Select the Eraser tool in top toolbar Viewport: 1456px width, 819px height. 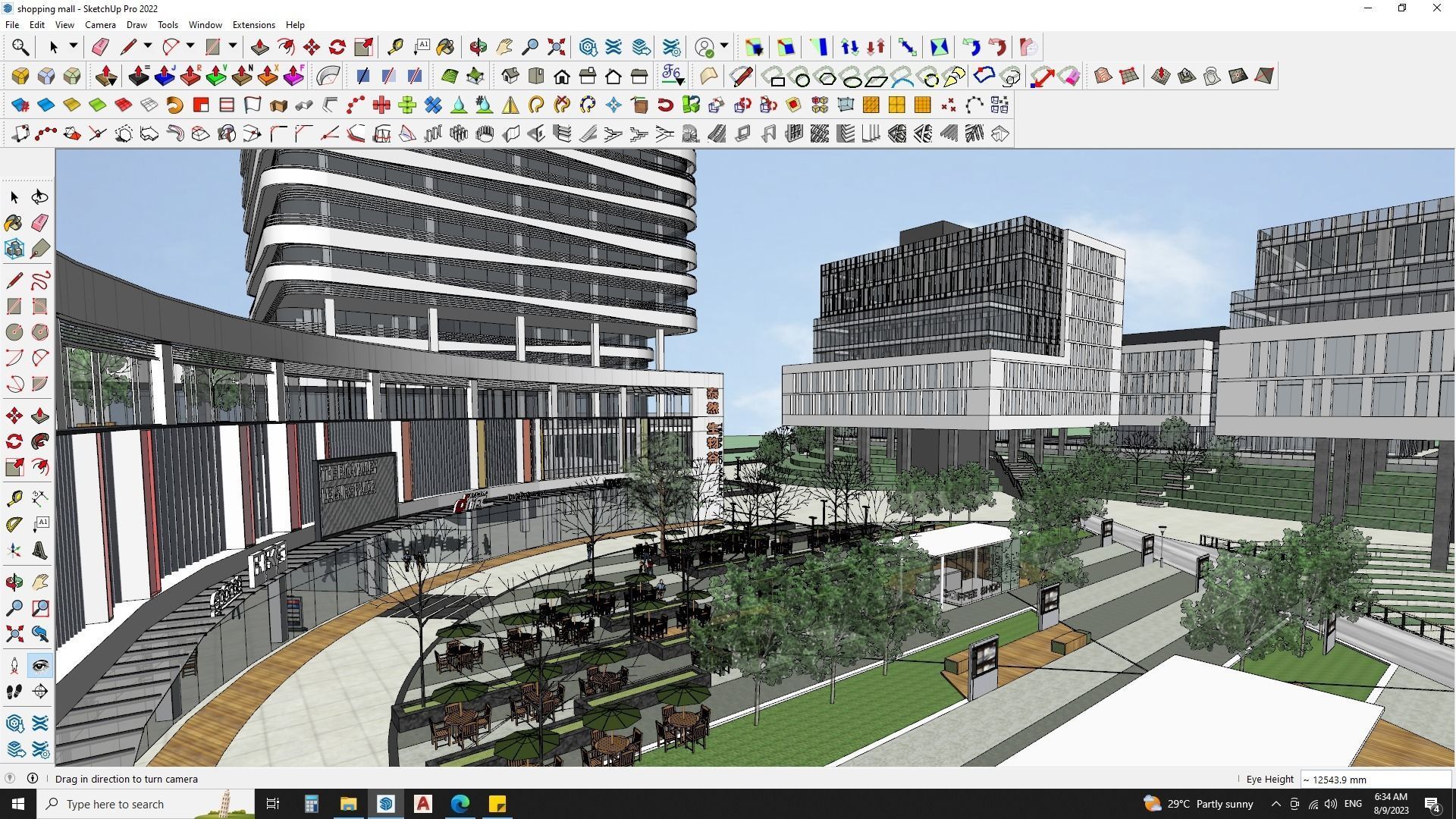coord(100,47)
